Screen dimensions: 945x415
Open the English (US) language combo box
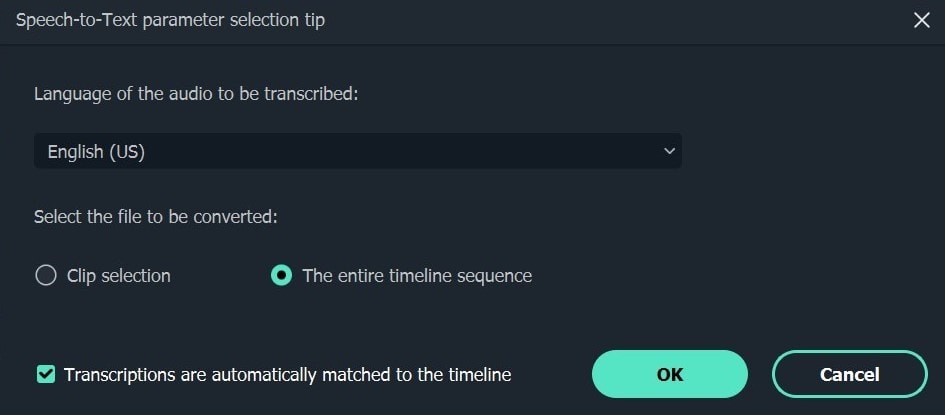click(x=357, y=151)
